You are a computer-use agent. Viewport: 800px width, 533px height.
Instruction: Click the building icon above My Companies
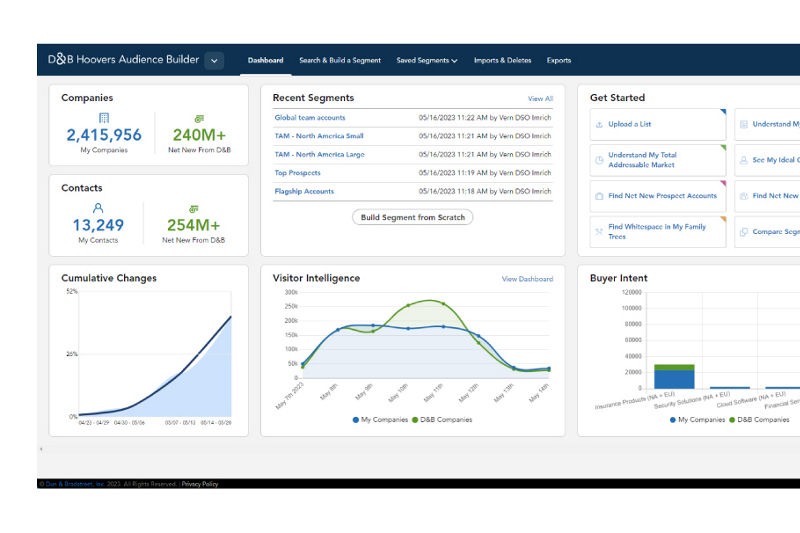[104, 118]
